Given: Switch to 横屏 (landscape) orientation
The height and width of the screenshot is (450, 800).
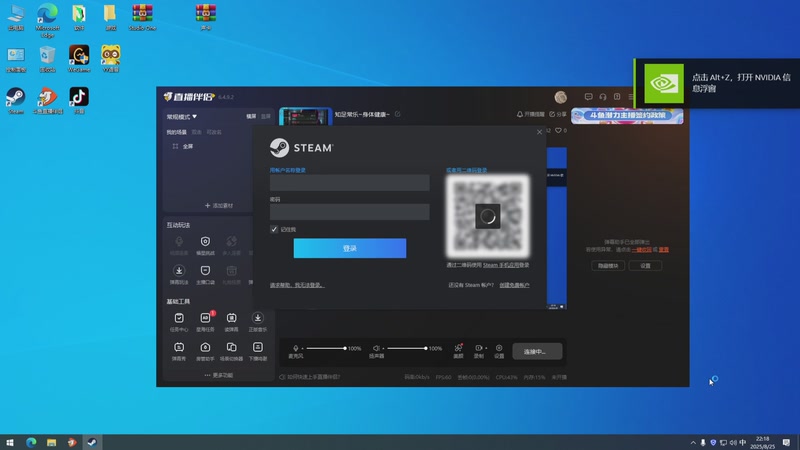Looking at the screenshot, I should pyautogui.click(x=251, y=116).
